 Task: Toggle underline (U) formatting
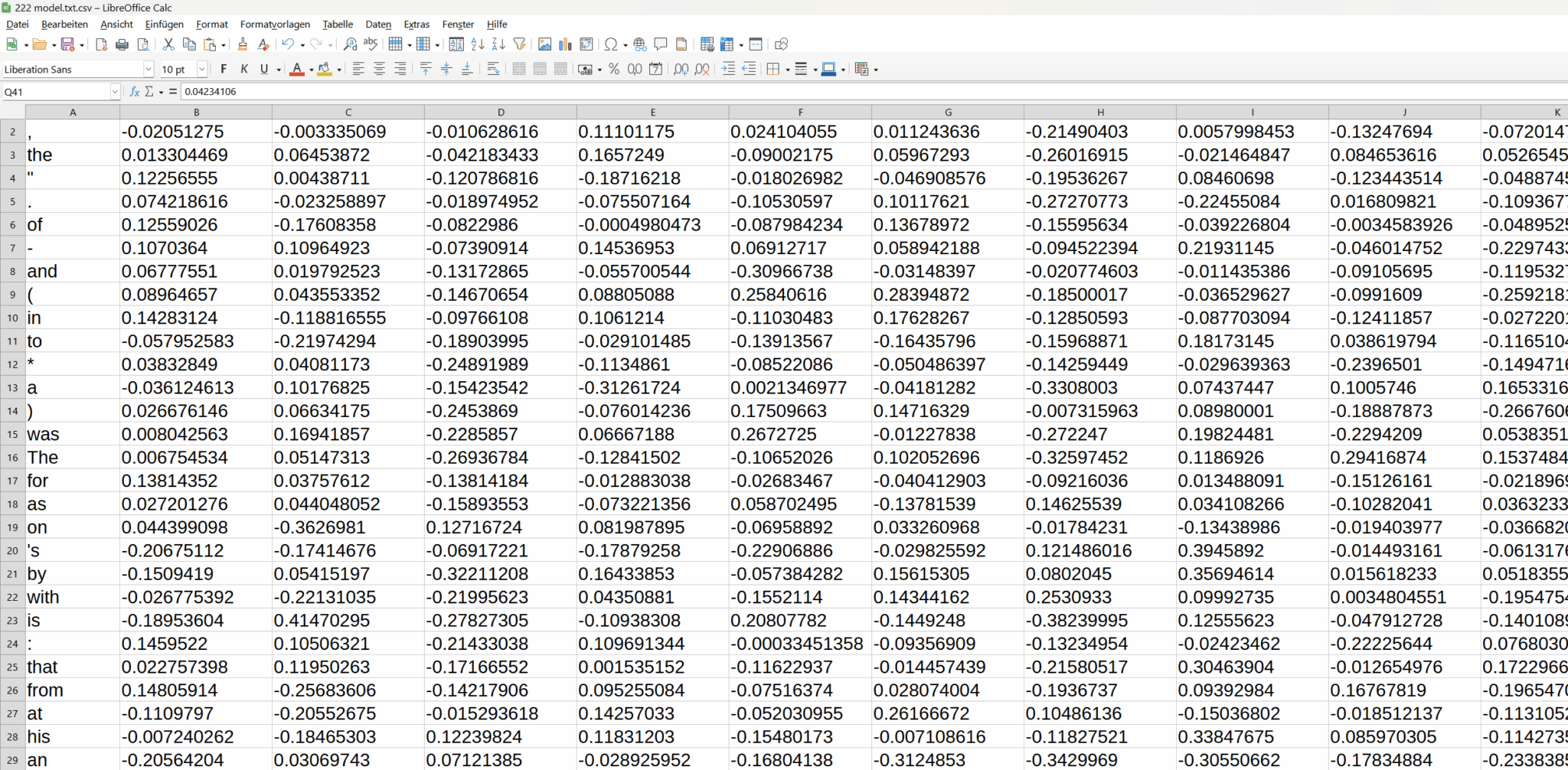tap(264, 69)
